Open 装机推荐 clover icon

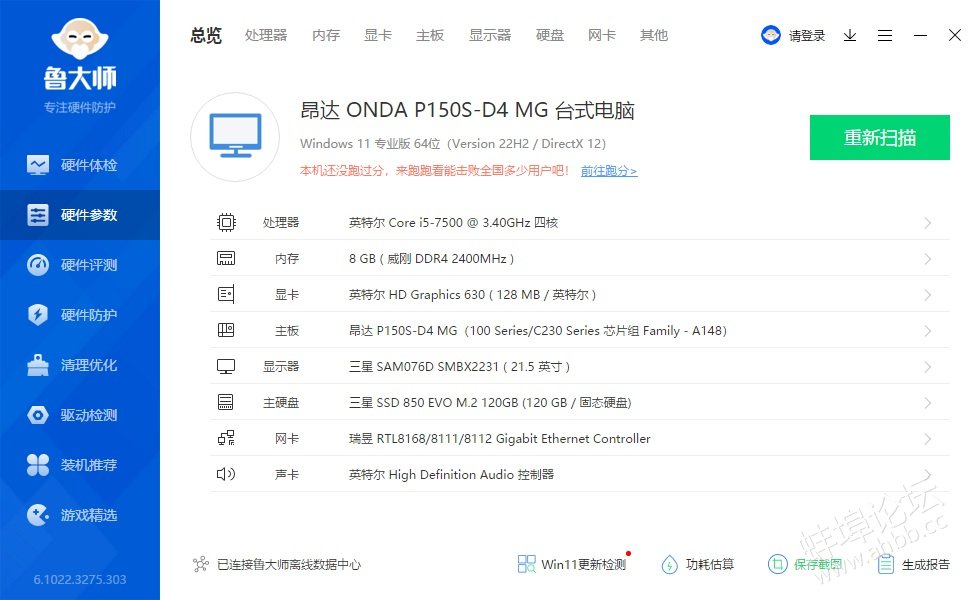pyautogui.click(x=38, y=465)
